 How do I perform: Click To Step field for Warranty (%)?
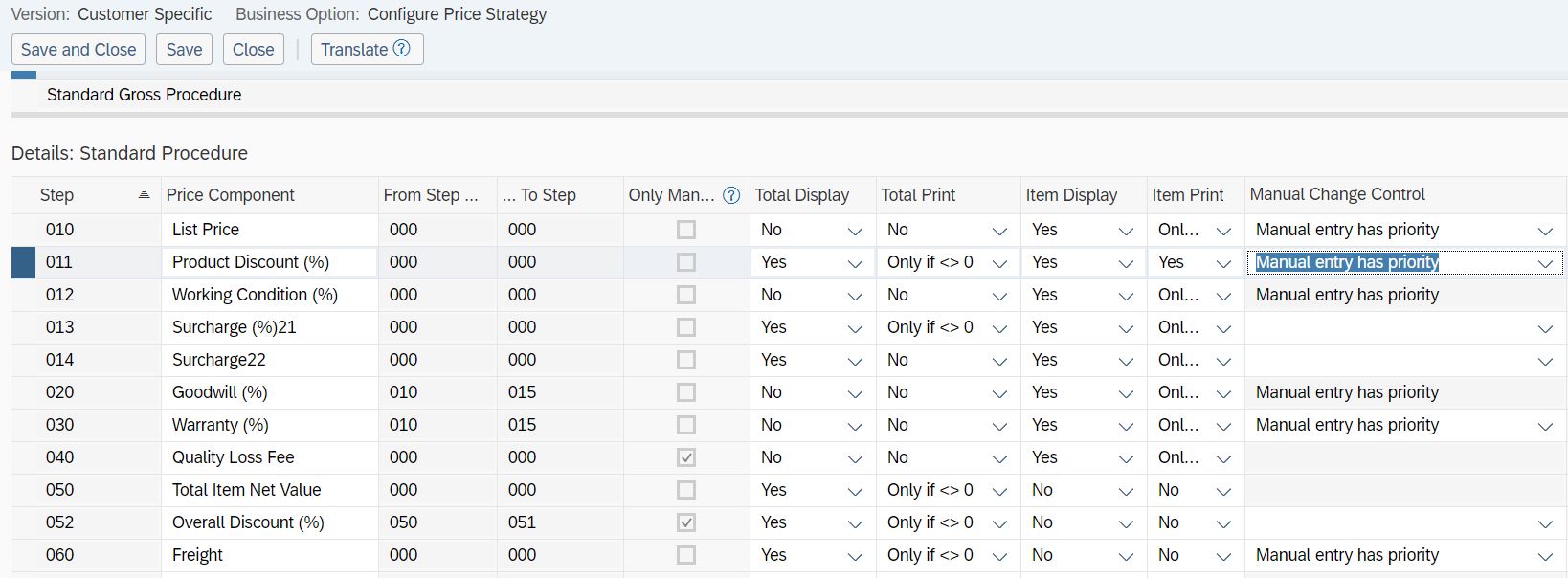559,425
